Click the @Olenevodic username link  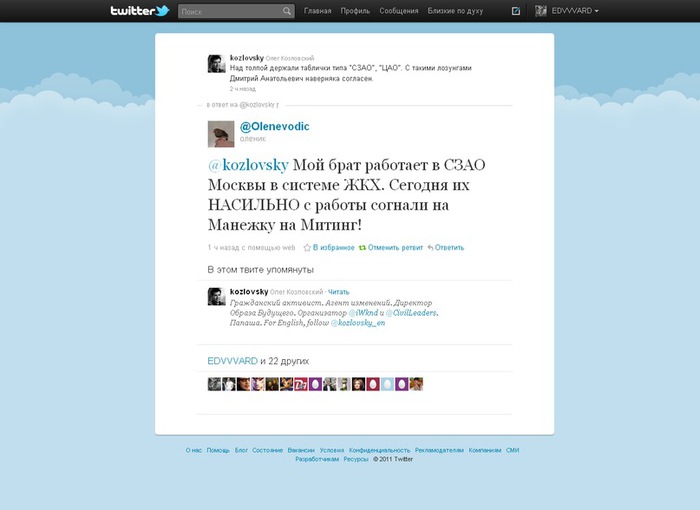(275, 126)
